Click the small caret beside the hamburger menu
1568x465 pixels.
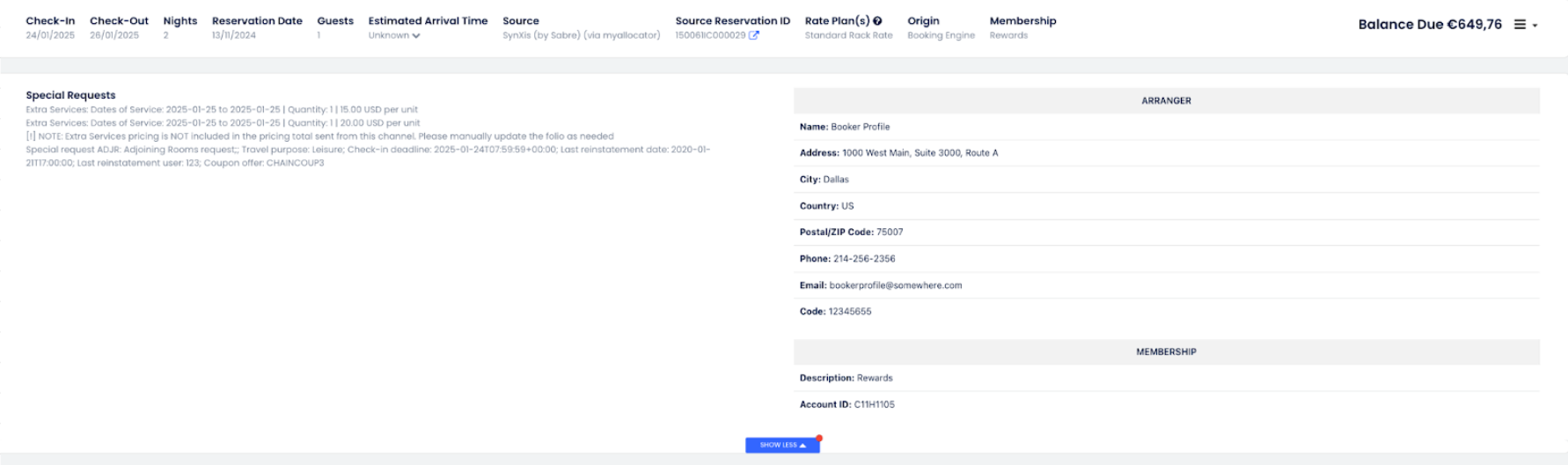click(1535, 26)
